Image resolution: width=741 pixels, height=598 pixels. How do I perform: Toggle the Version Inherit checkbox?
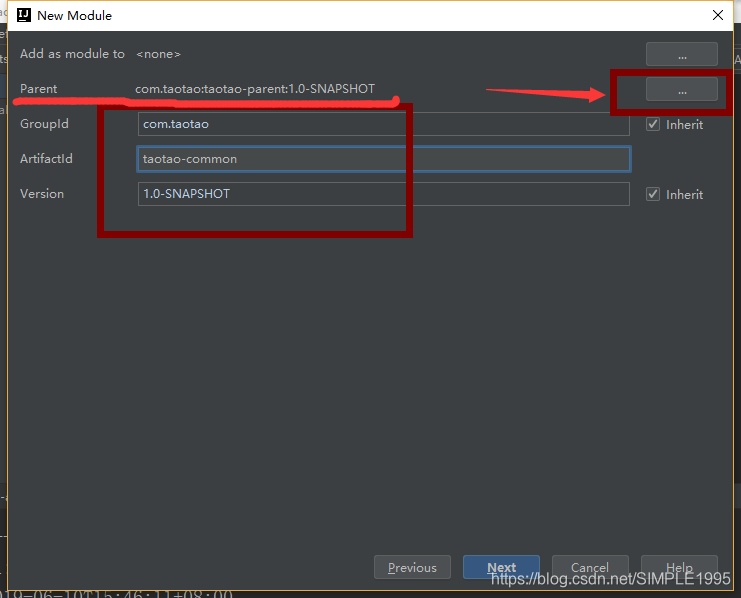click(653, 194)
